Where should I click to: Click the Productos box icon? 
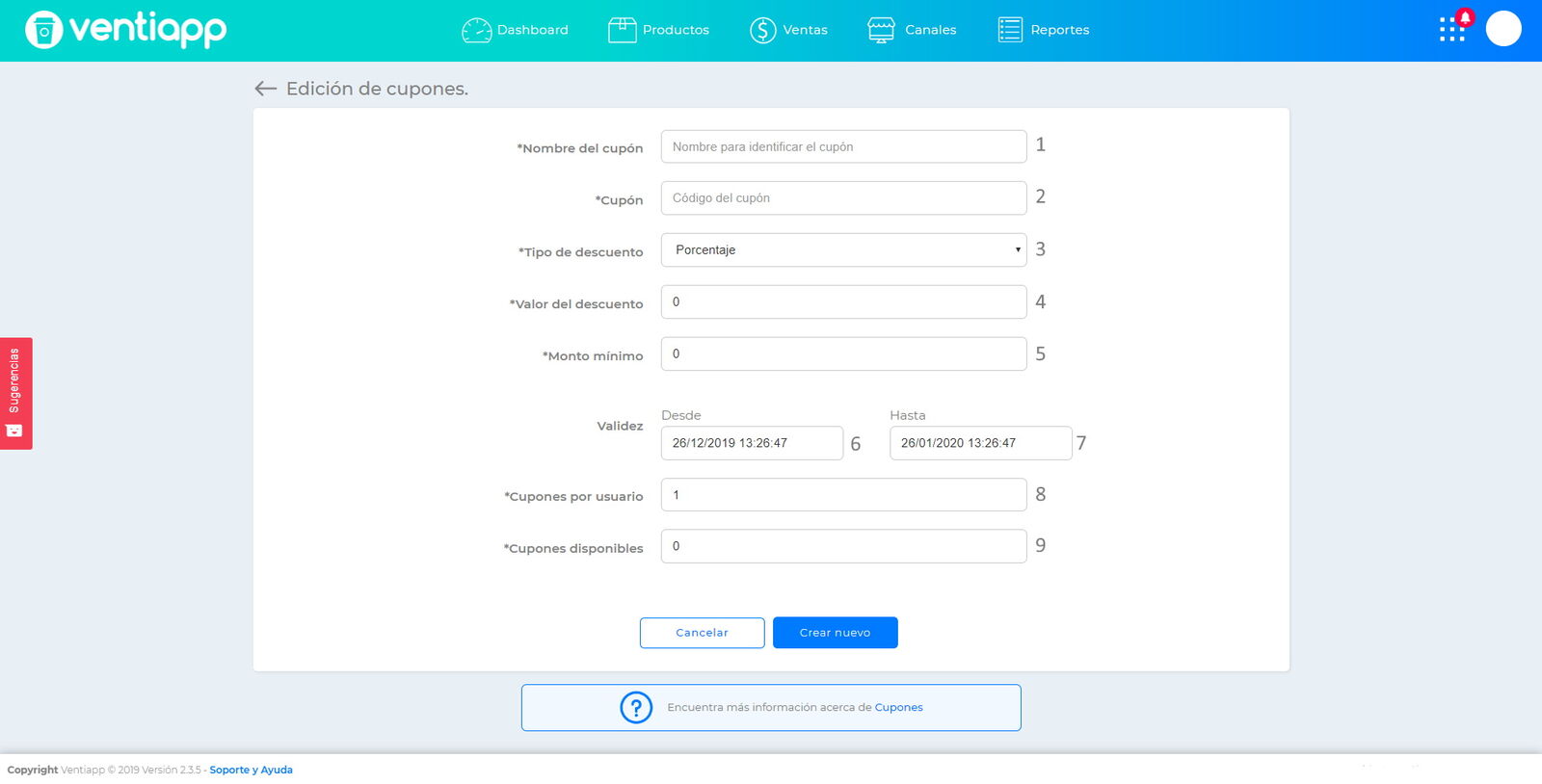[623, 31]
